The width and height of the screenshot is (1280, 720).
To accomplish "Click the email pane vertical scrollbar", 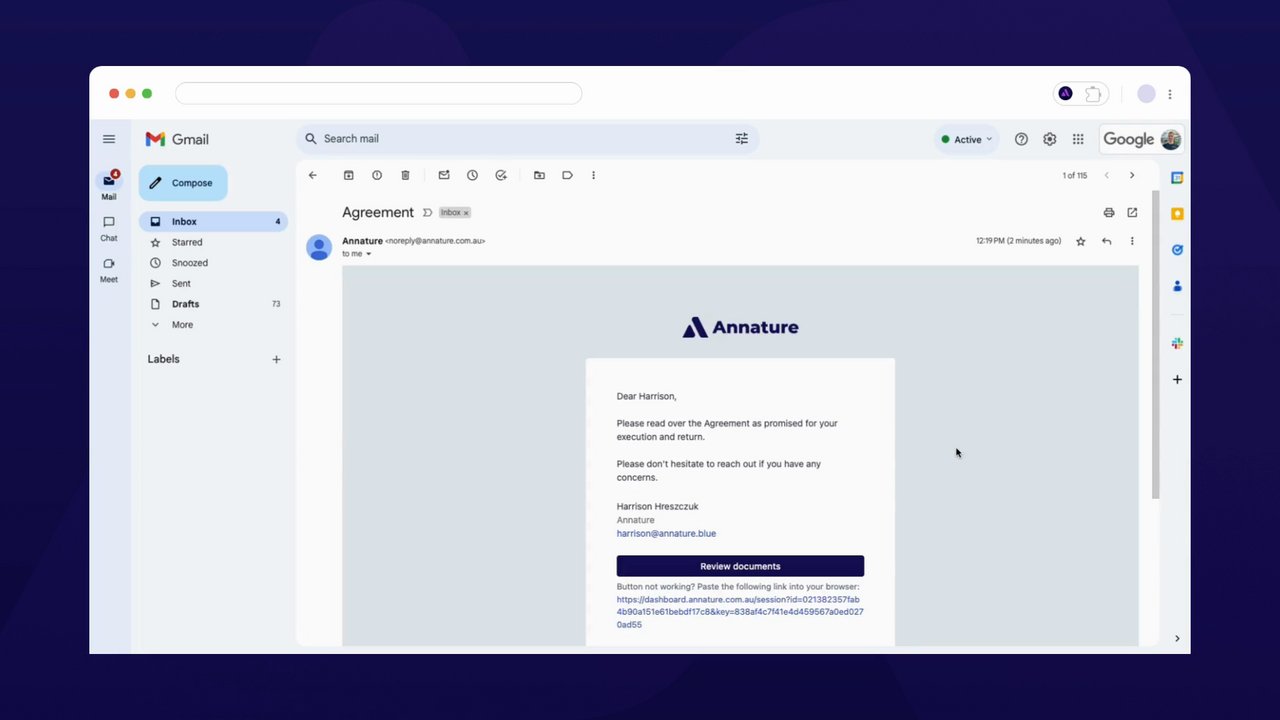I will click(x=1155, y=345).
